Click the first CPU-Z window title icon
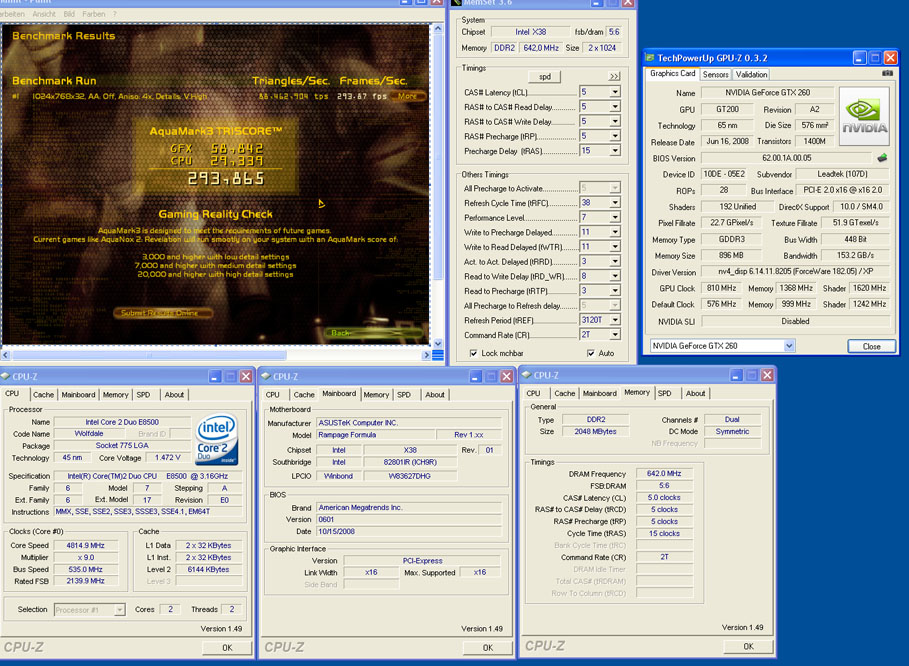 click(6, 376)
